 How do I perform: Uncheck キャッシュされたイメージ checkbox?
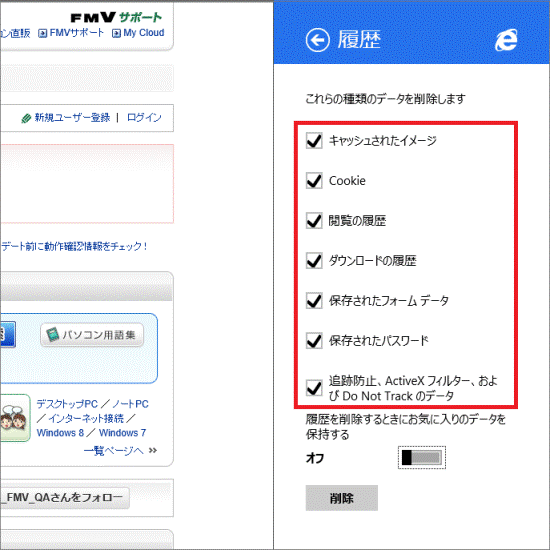tap(314, 141)
